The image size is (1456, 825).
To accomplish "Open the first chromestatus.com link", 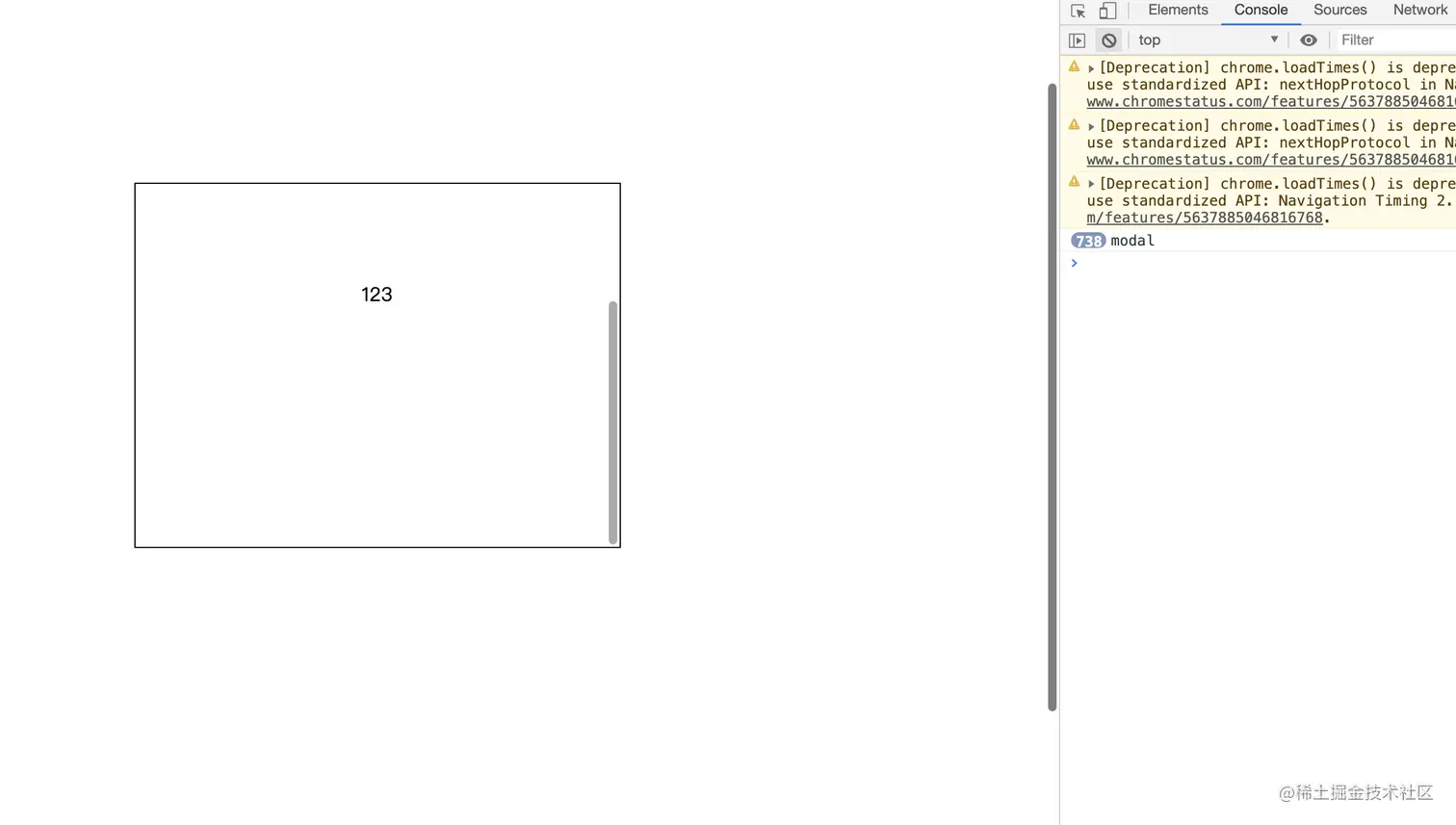I will [x=1270, y=102].
